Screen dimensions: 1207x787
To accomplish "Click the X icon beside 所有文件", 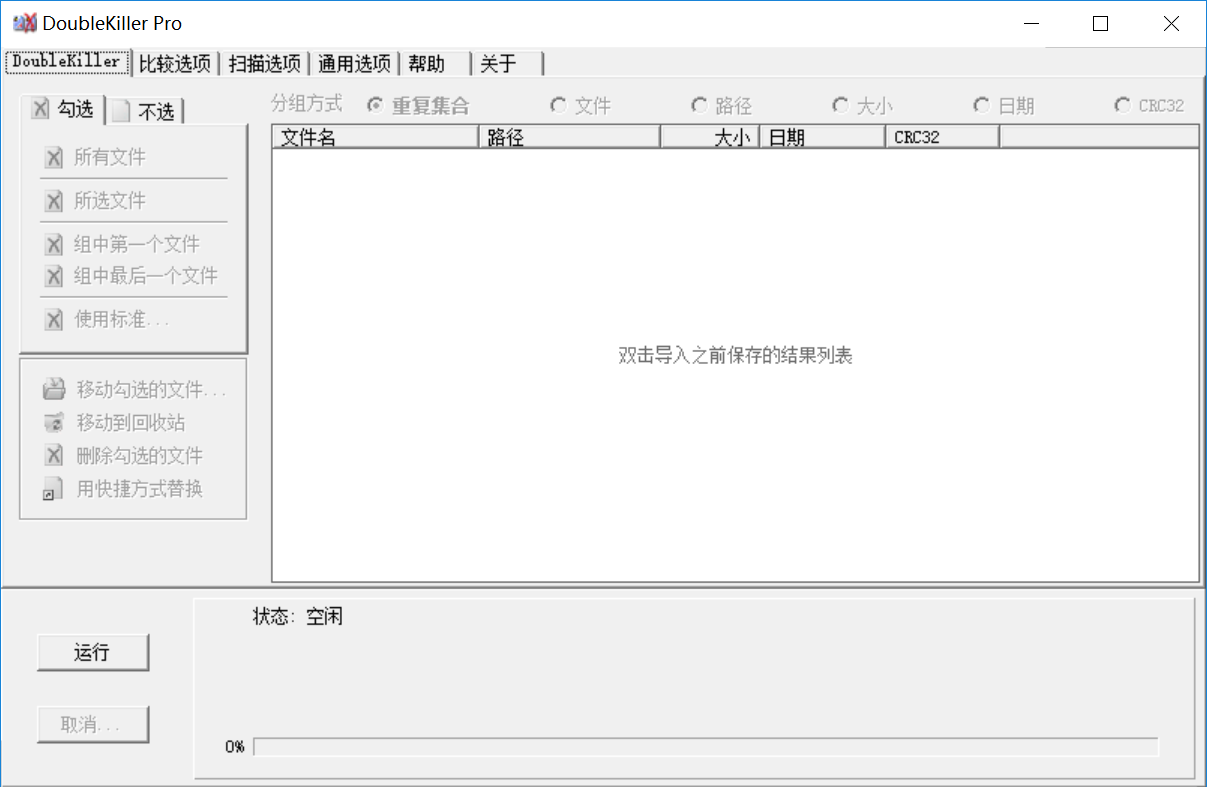I will click(x=54, y=157).
